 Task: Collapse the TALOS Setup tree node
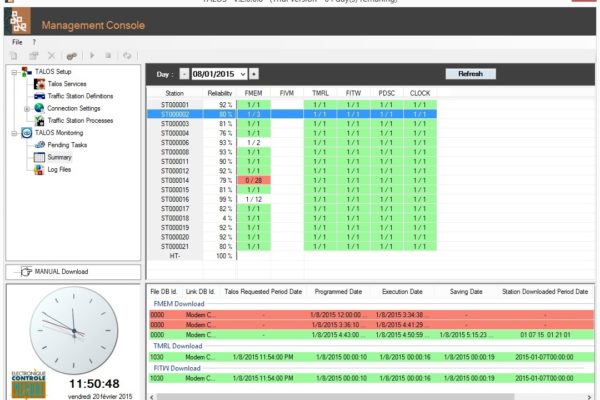click(14, 72)
